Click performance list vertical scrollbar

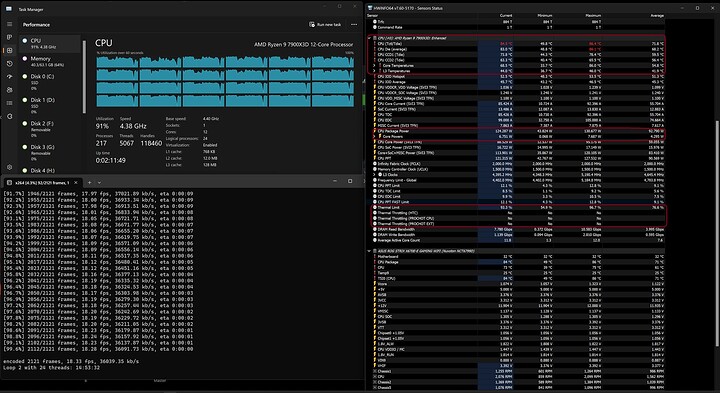pos(84,77)
